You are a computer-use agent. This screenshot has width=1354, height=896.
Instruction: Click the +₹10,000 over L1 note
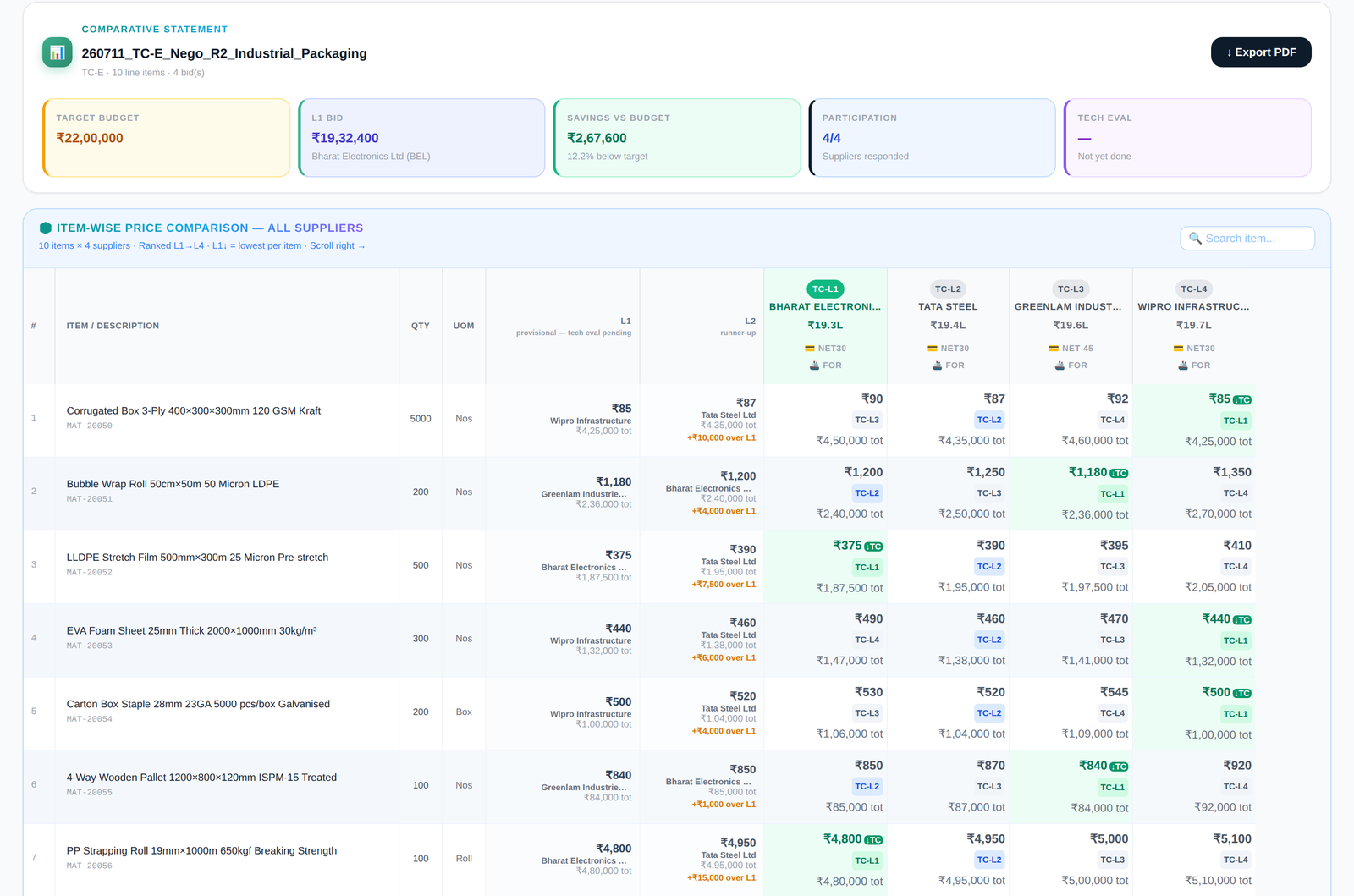click(x=721, y=437)
